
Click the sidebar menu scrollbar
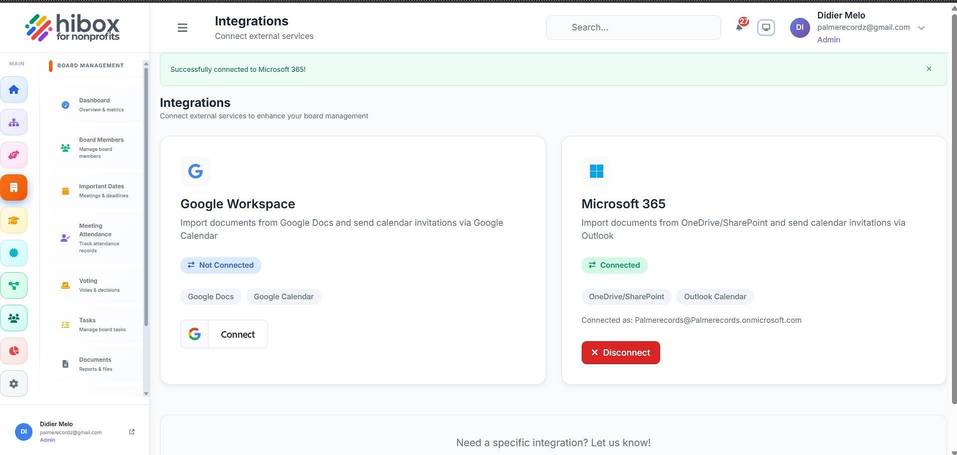[146, 197]
